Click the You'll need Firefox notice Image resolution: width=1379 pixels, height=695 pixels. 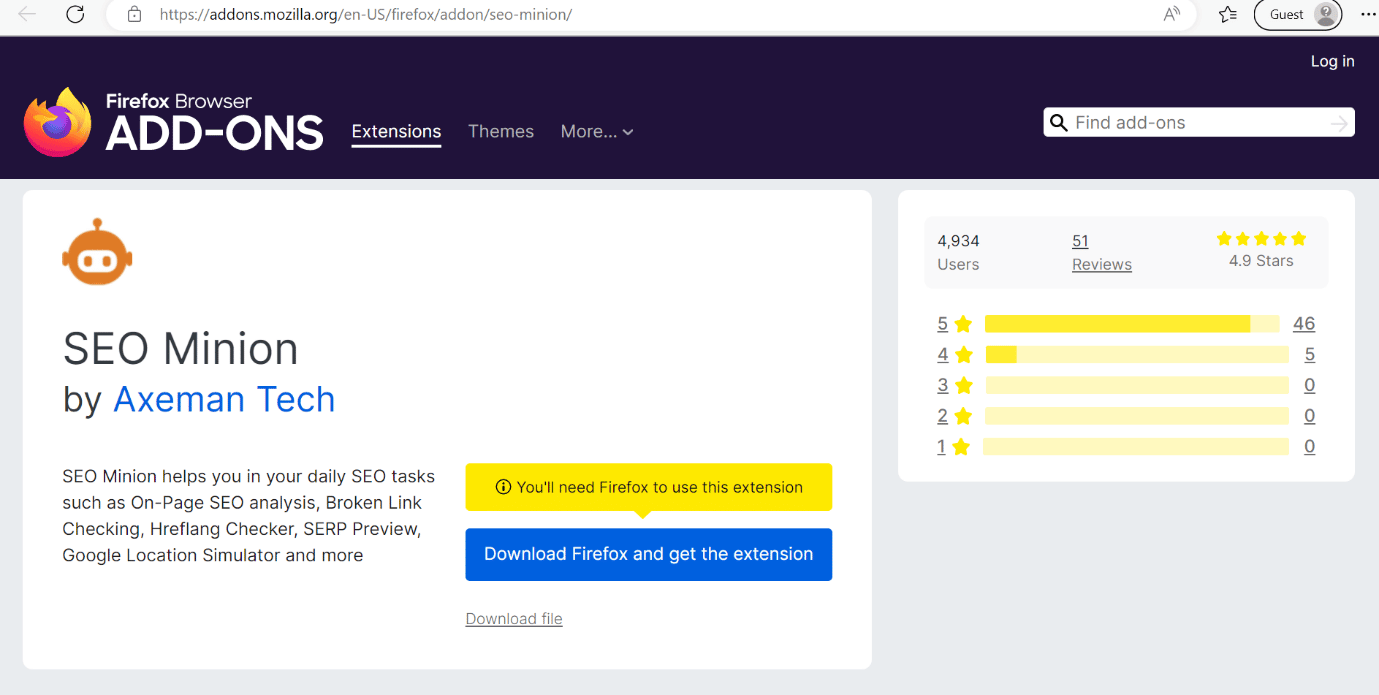coord(649,487)
